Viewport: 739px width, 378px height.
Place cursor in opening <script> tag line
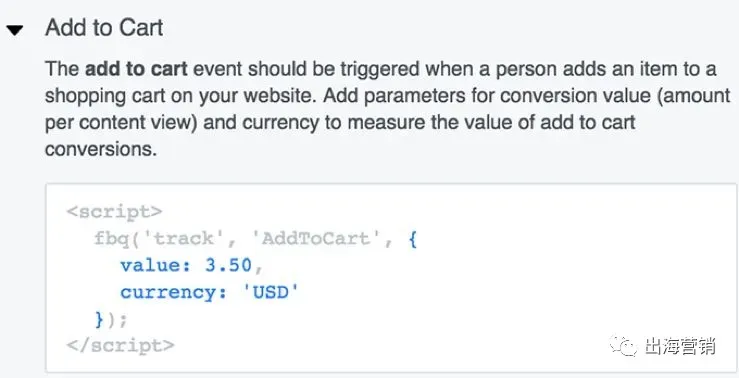115,211
